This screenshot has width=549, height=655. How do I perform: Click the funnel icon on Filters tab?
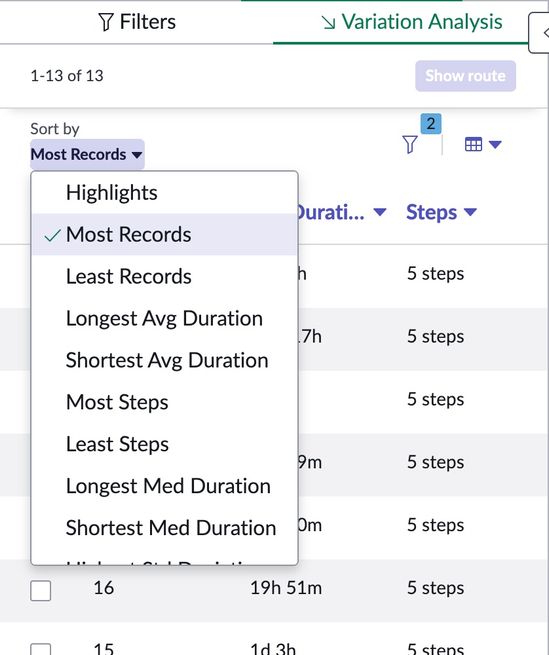click(106, 22)
